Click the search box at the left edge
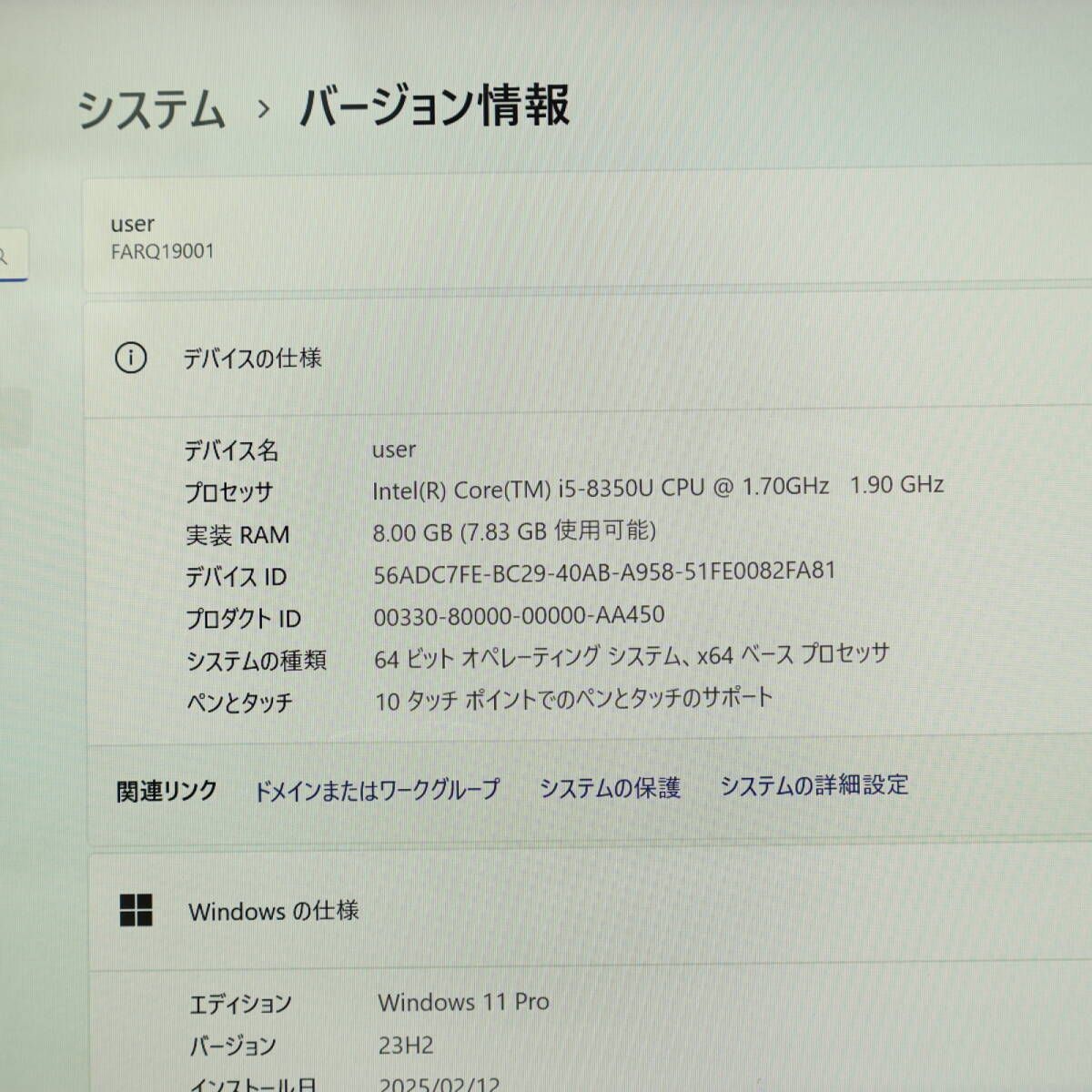 (x=13, y=256)
